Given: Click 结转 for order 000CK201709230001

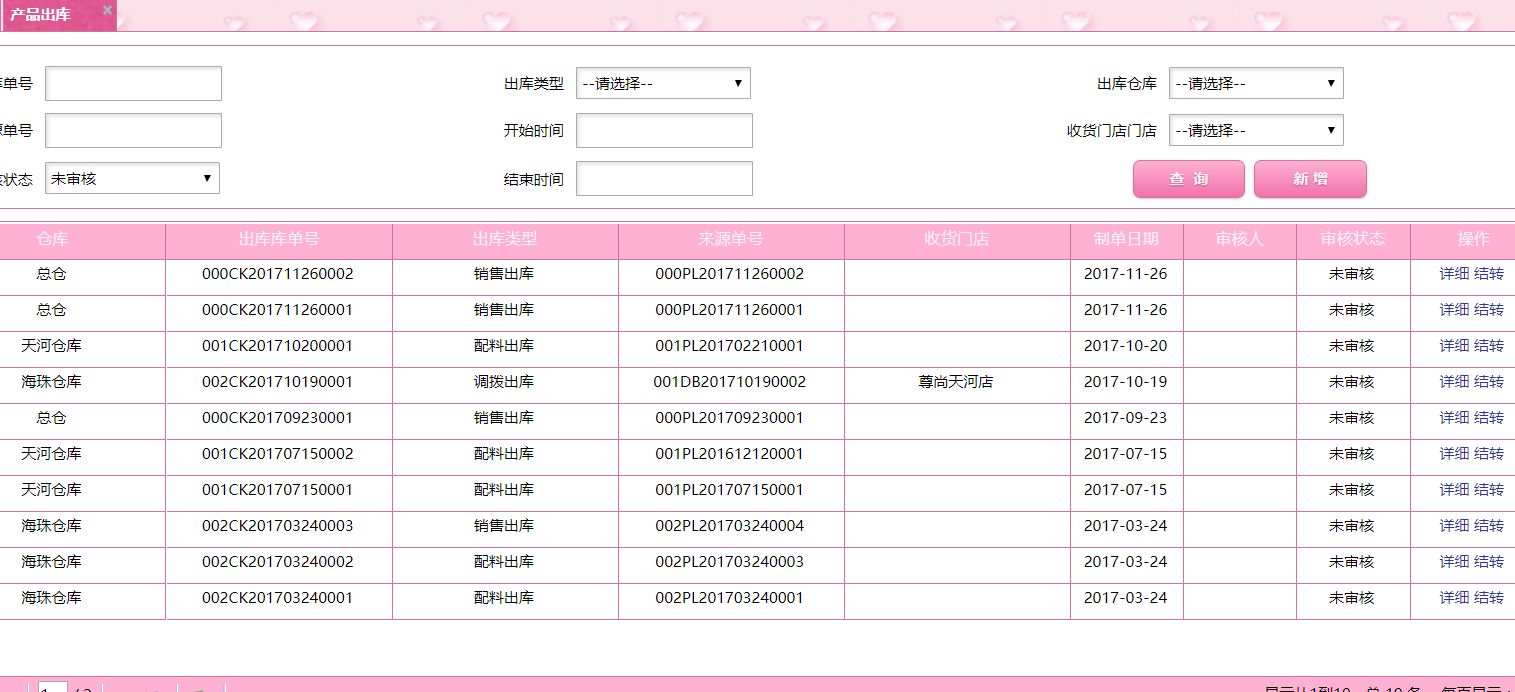Looking at the screenshot, I should (1487, 417).
